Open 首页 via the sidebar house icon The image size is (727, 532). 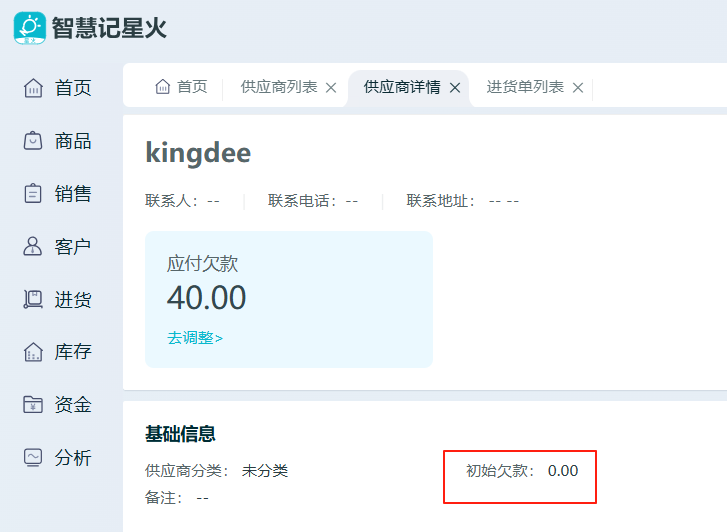pos(33,88)
